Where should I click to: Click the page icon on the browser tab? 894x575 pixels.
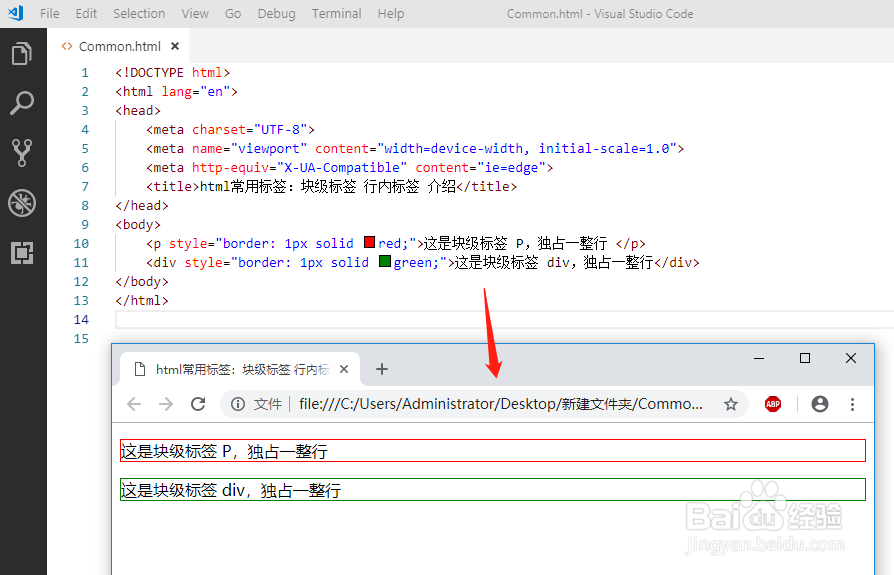pyautogui.click(x=140, y=369)
